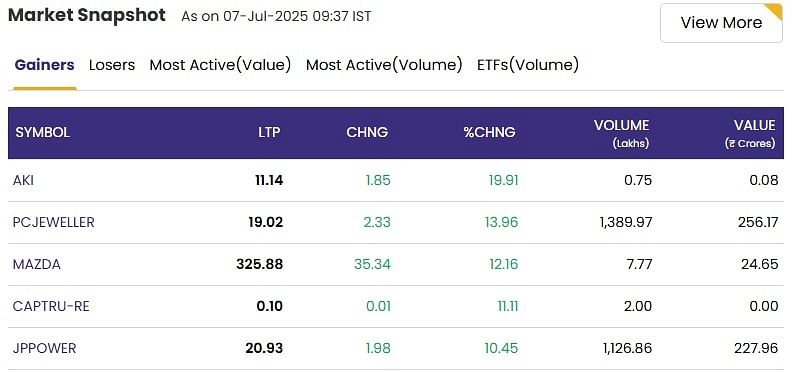The height and width of the screenshot is (372, 792).
Task: Click the CAPTRU-RE symbol link
Action: click(51, 306)
